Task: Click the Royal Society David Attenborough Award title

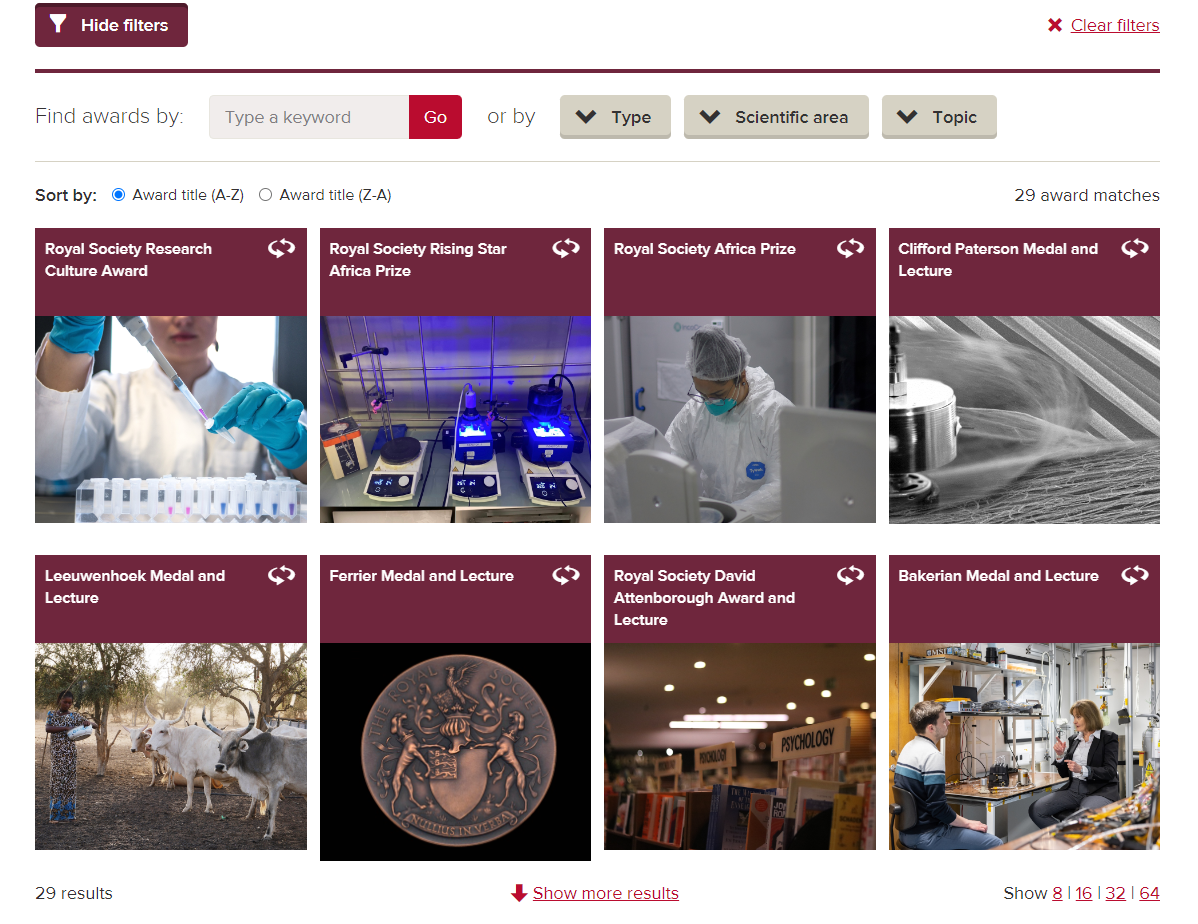Action: [x=704, y=598]
